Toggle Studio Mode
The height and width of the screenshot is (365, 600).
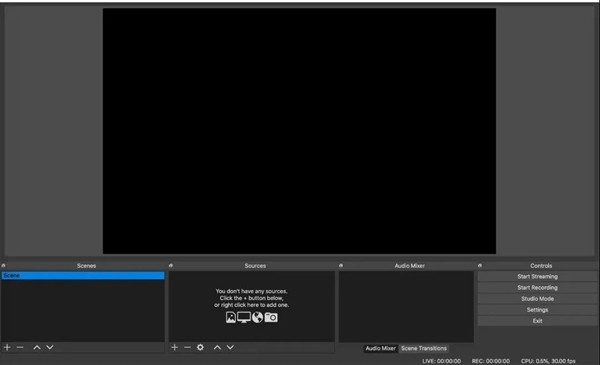(537, 298)
